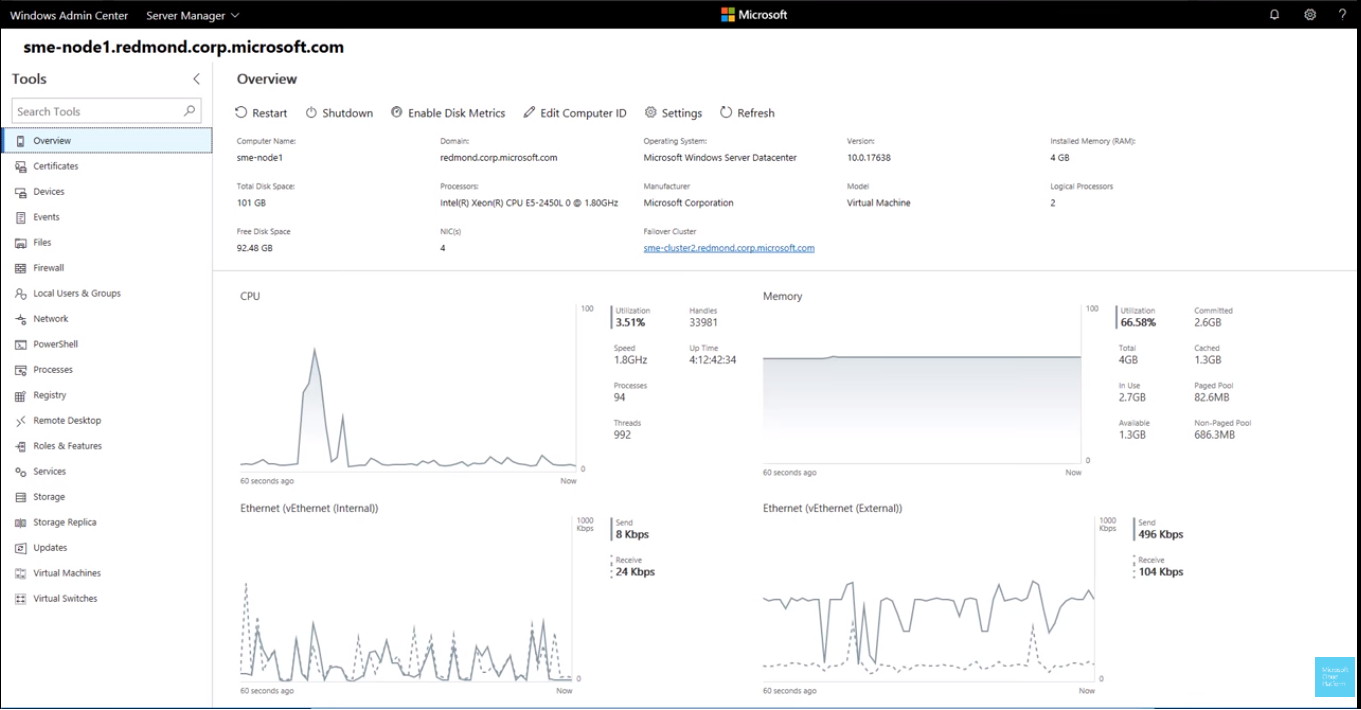1361x710 pixels.
Task: Click the processor value Intel(R) Xeon(R) CPU
Action: coord(529,203)
